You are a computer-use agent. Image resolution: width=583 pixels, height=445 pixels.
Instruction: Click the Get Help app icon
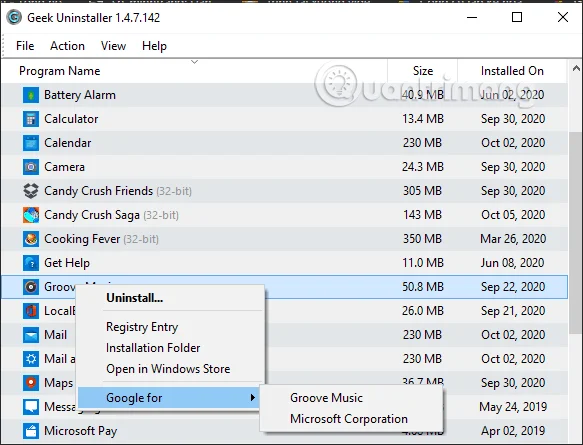point(31,263)
